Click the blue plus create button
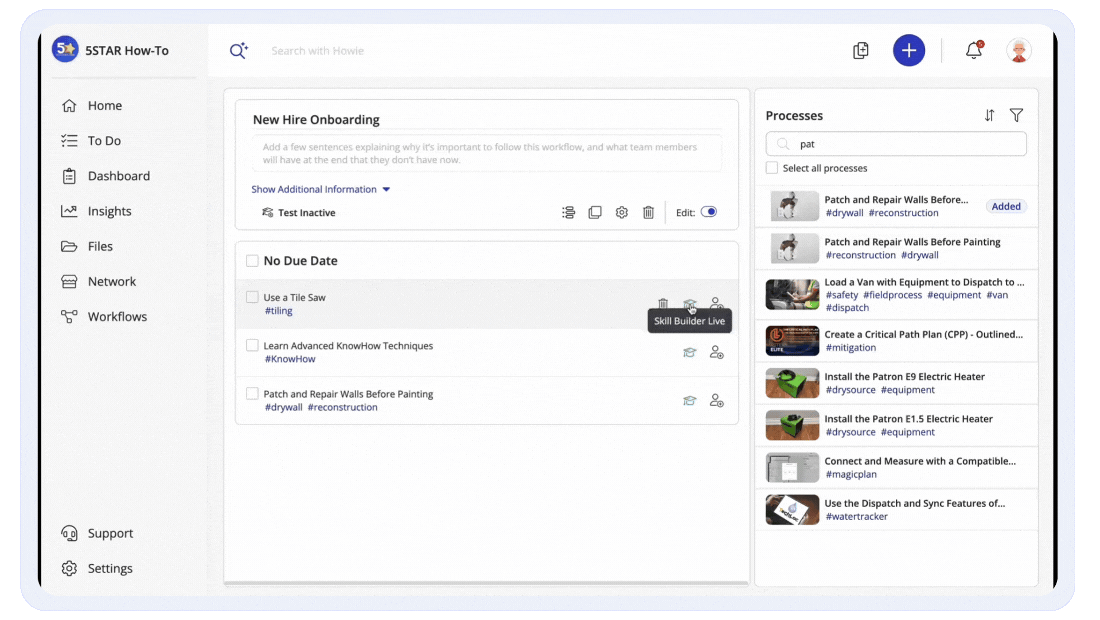This screenshot has height=620, width=1100. (908, 50)
